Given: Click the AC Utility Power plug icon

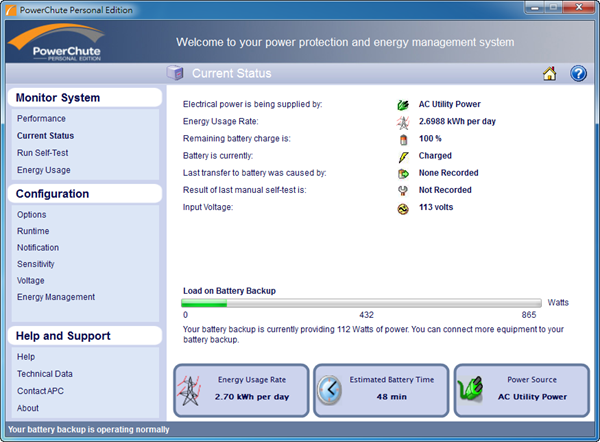Looking at the screenshot, I should coord(404,104).
